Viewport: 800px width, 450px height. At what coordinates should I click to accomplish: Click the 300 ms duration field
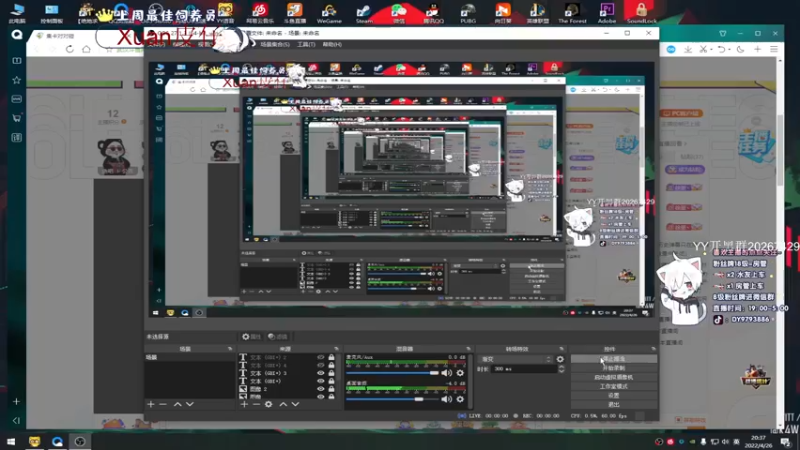(524, 369)
